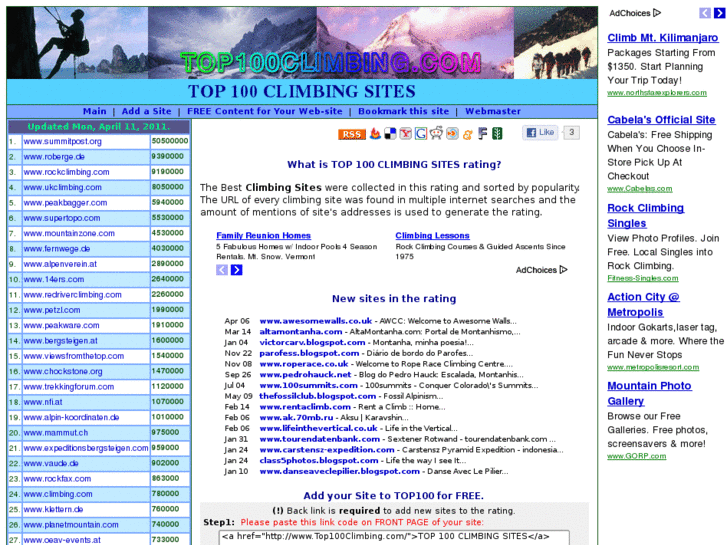
Task: Open www.roberge.de ranking link
Action: pyautogui.click(x=54, y=157)
